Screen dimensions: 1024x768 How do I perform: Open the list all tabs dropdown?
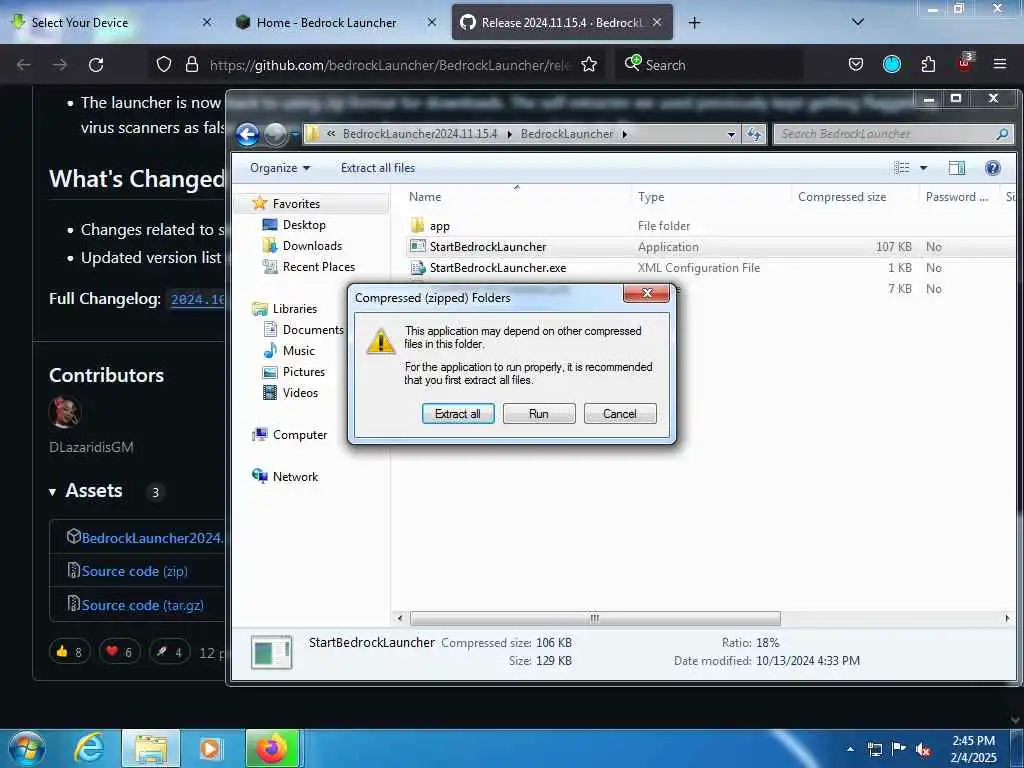pyautogui.click(x=857, y=22)
